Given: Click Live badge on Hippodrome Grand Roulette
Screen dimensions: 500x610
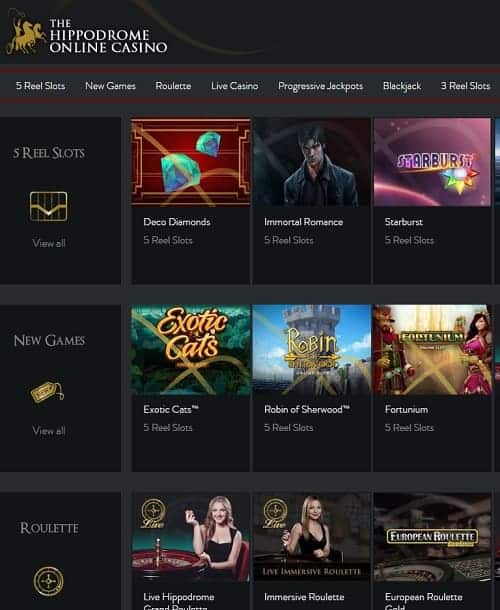Looking at the screenshot, I should pyautogui.click(x=153, y=513).
